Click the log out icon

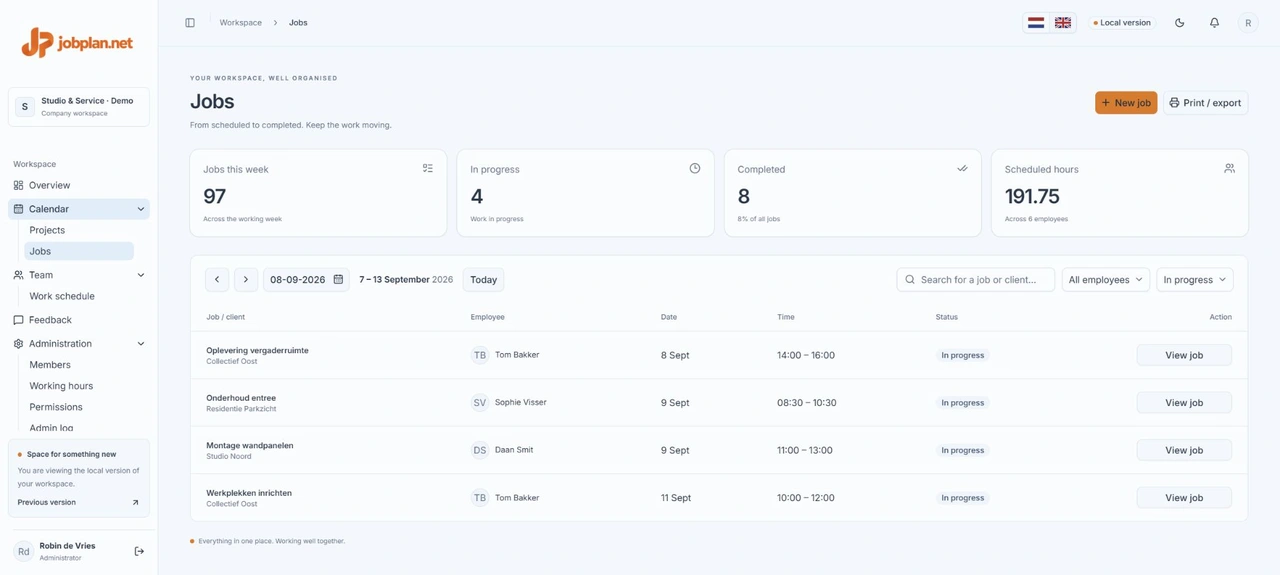tap(139, 551)
